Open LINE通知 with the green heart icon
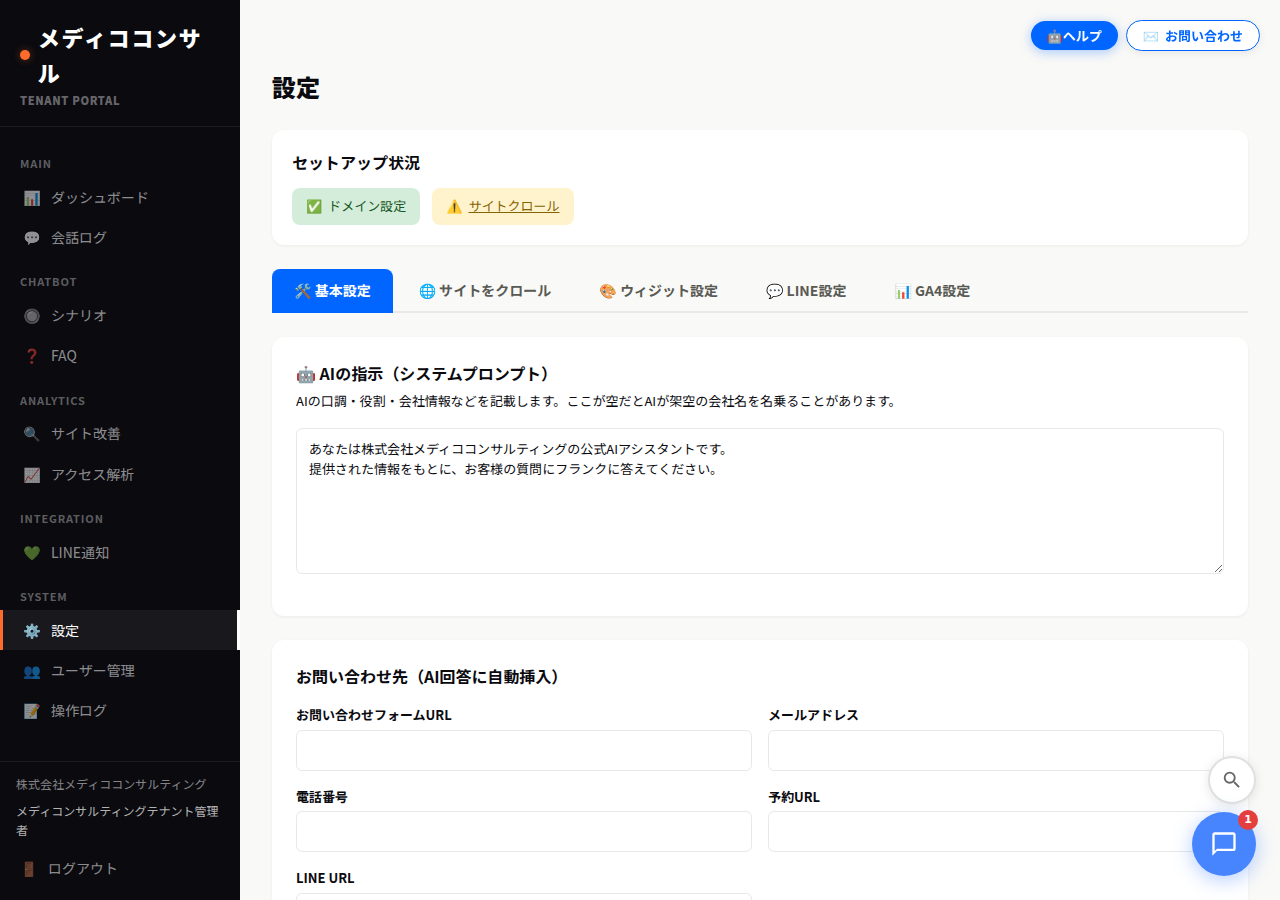Screen dimensions: 1280x900 33,552
